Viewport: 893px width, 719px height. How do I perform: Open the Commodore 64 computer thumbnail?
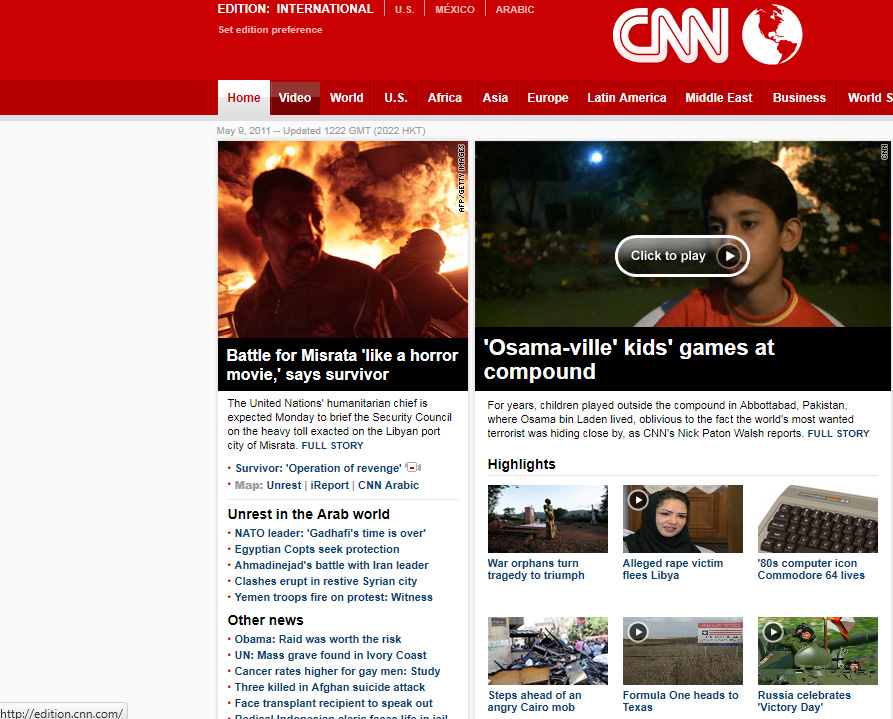pos(817,518)
